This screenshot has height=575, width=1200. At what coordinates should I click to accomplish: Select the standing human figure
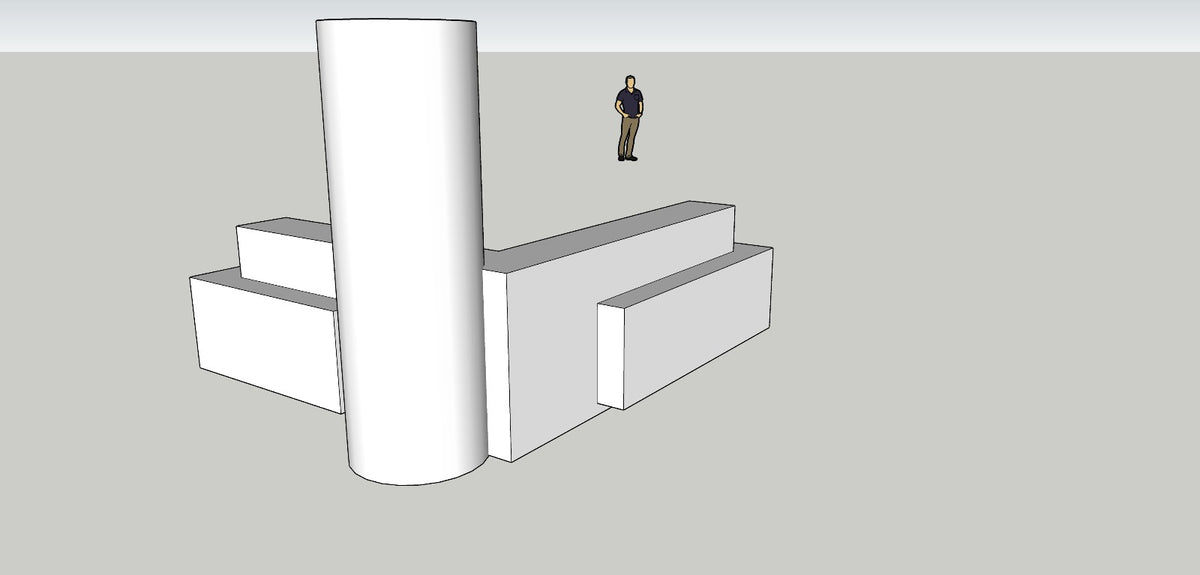[x=628, y=118]
